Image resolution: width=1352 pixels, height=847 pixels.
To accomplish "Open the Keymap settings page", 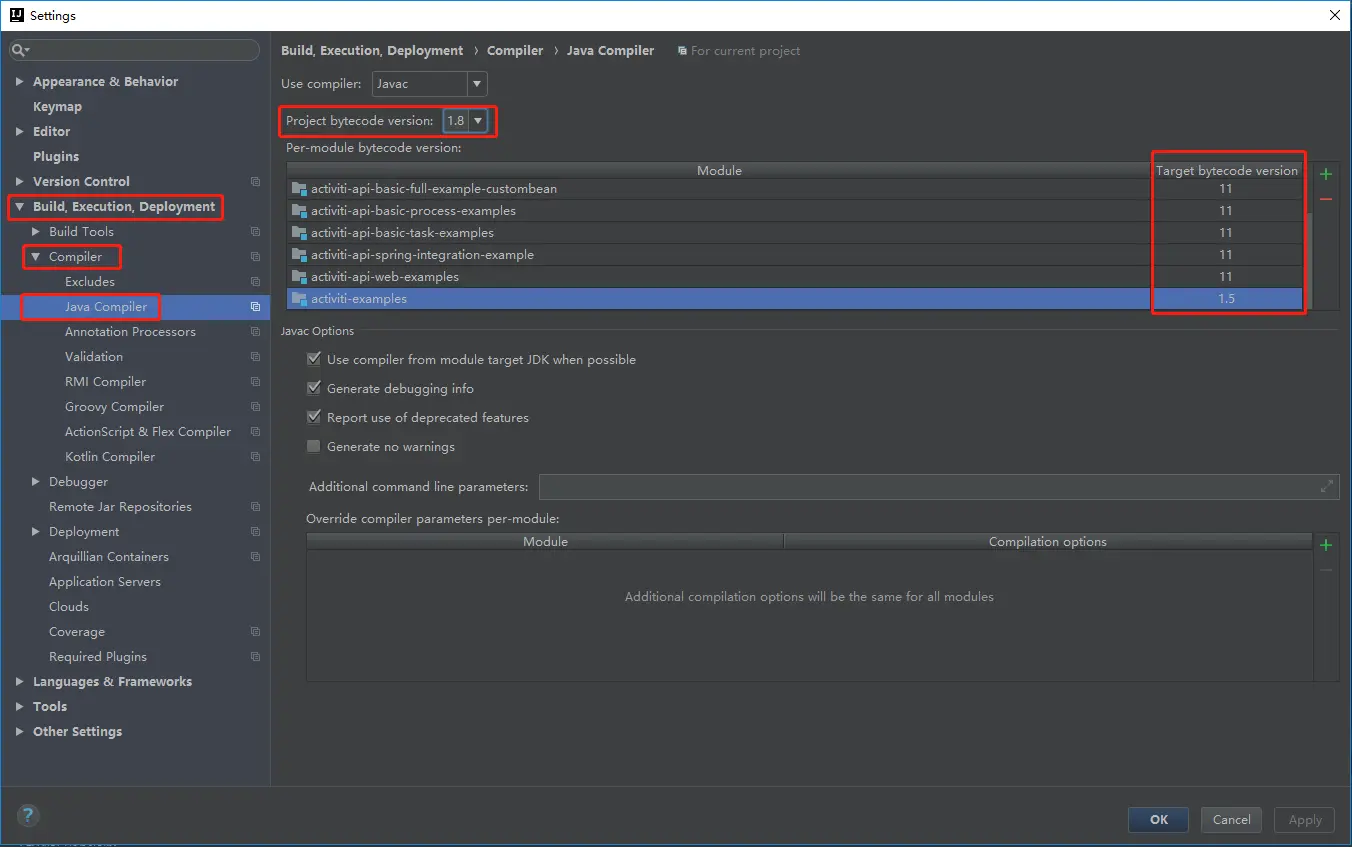I will pos(57,107).
